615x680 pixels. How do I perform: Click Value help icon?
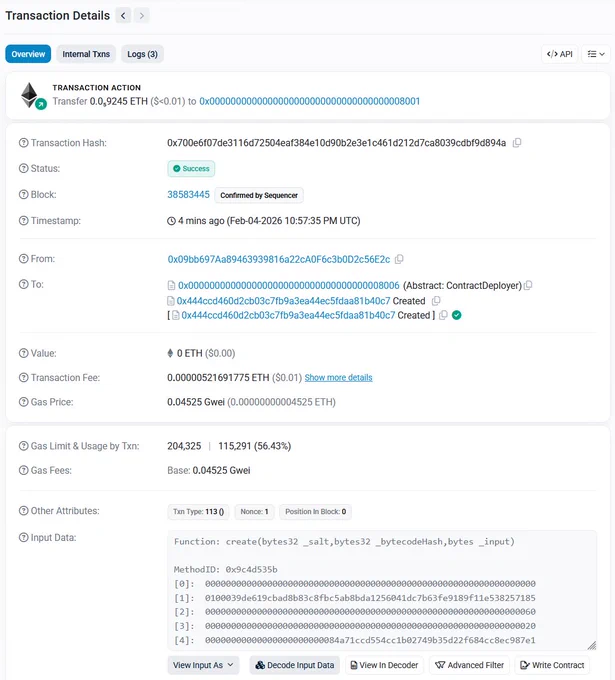(23, 353)
